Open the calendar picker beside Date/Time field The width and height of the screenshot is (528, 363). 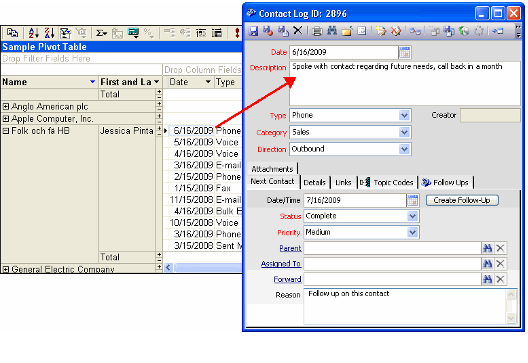413,200
